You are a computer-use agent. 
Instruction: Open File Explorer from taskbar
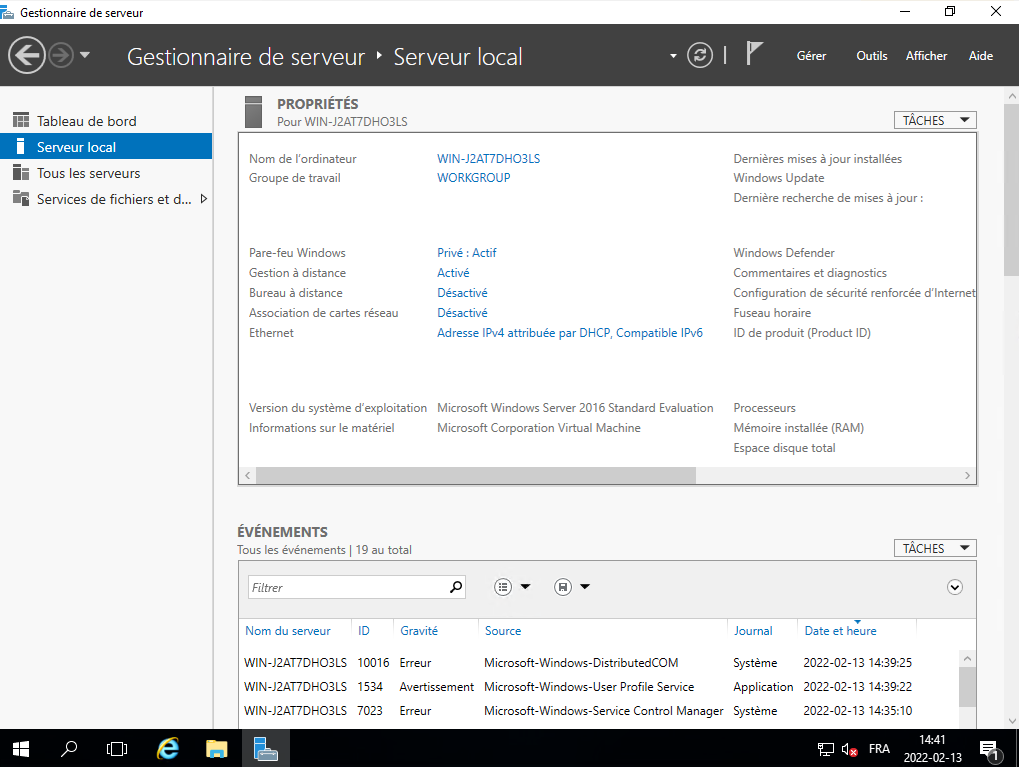coord(217,748)
